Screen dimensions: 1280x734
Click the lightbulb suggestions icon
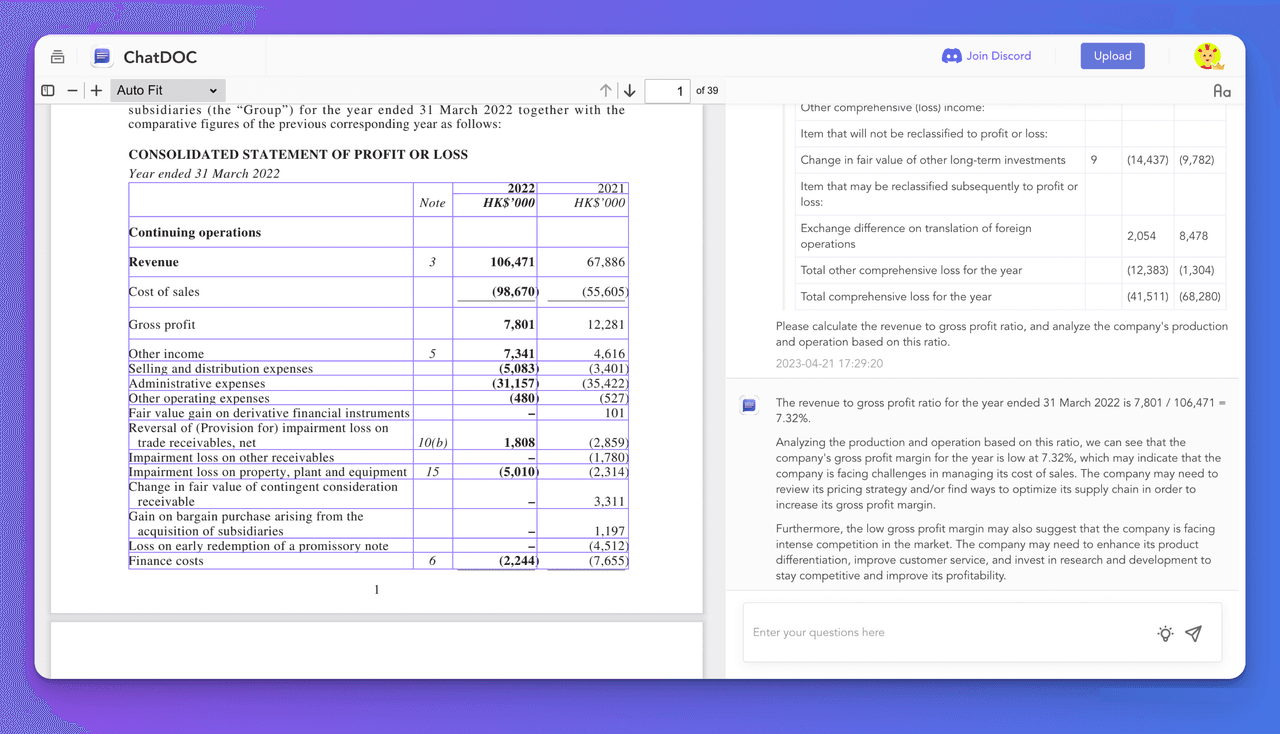click(1165, 633)
